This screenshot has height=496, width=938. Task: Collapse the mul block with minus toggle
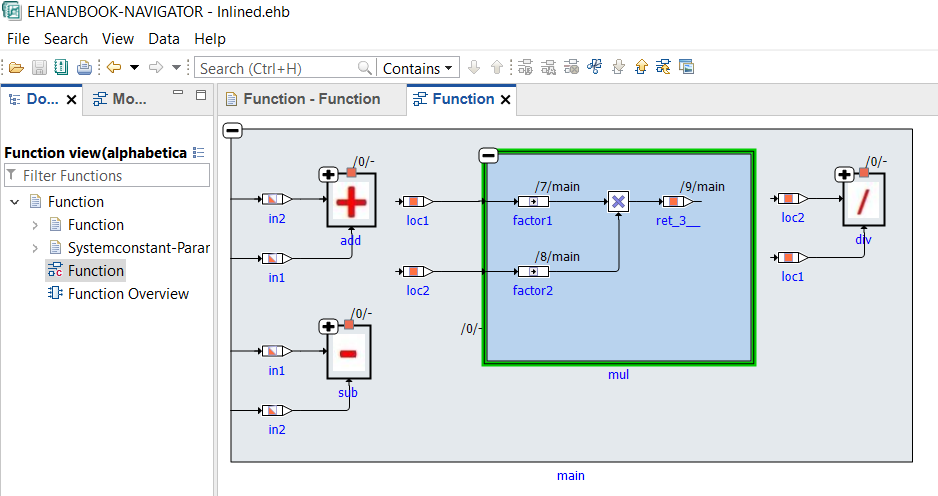[x=488, y=155]
